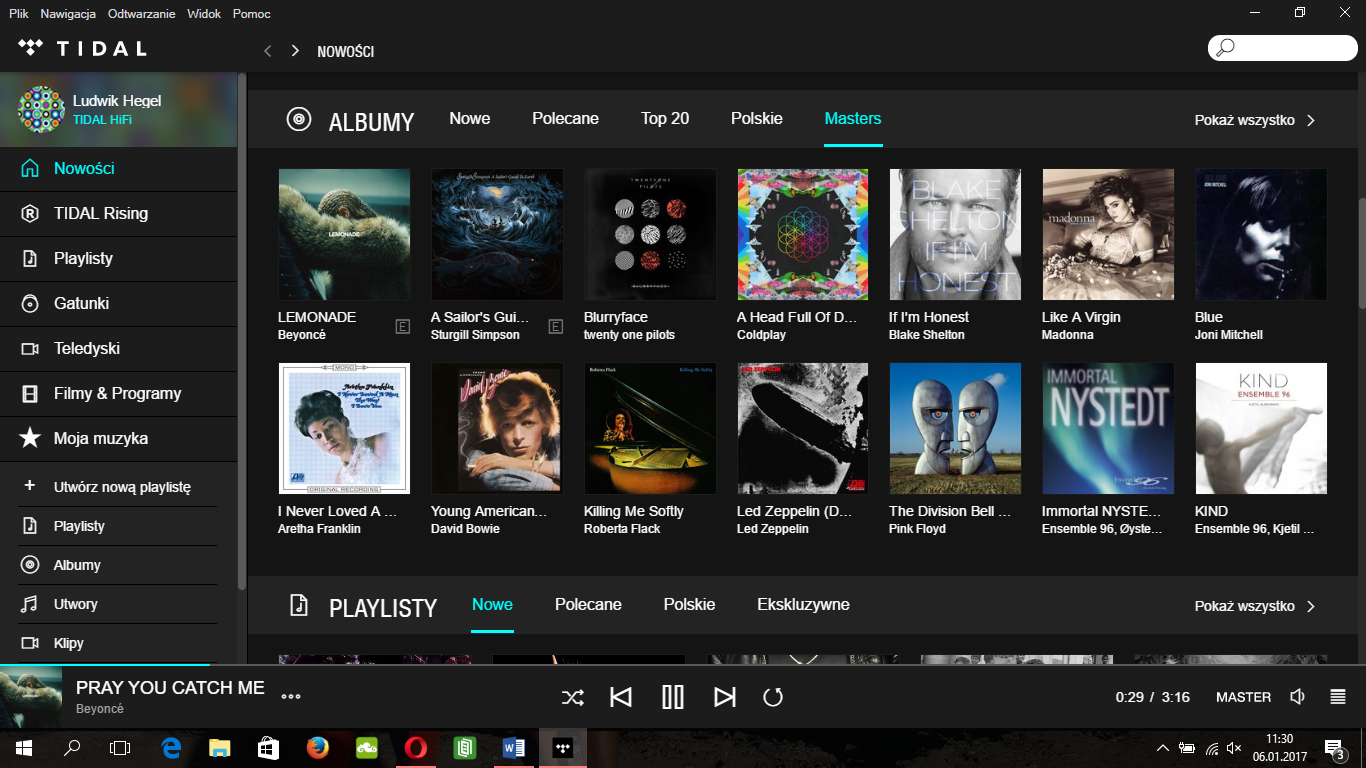Pause the current track

pos(673,697)
